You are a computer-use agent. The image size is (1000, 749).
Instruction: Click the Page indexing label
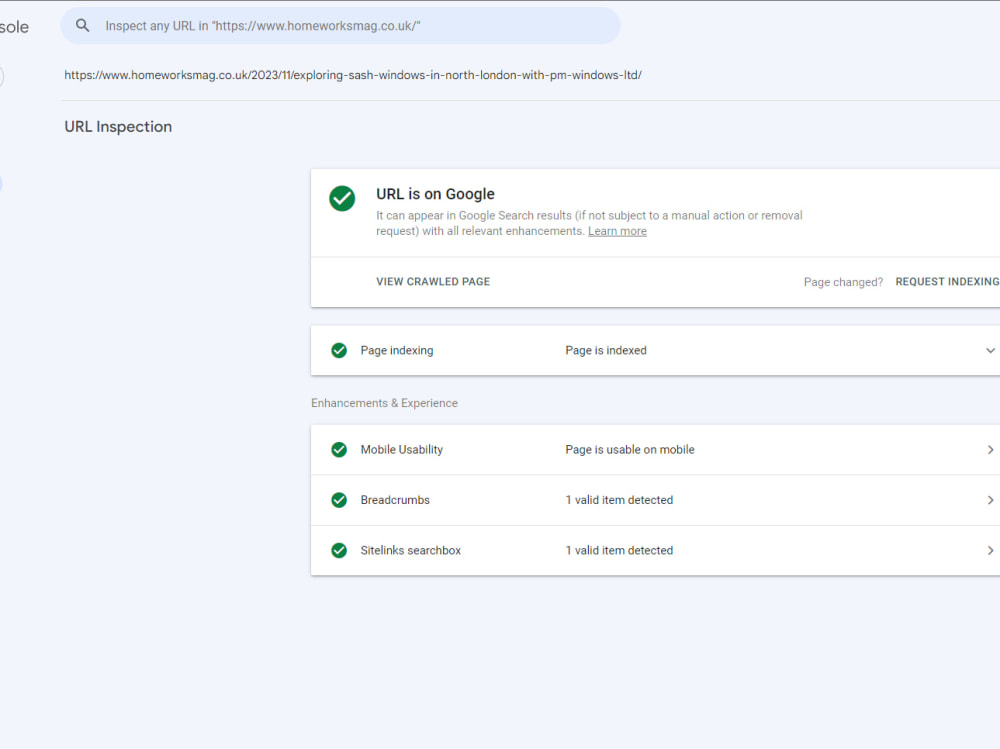tap(397, 350)
